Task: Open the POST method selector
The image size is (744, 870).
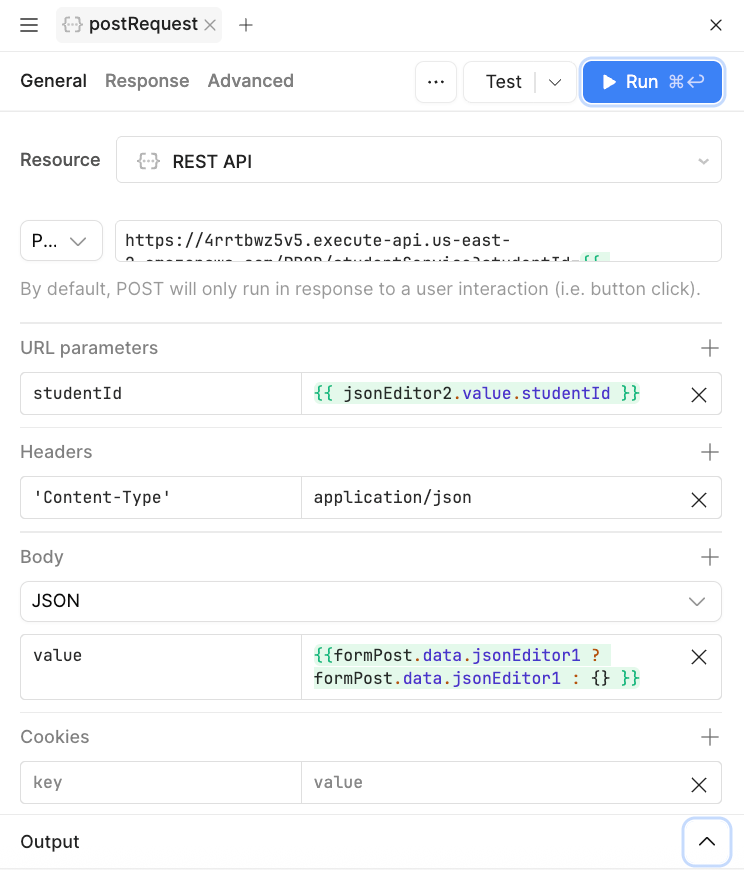Action: [x=61, y=240]
